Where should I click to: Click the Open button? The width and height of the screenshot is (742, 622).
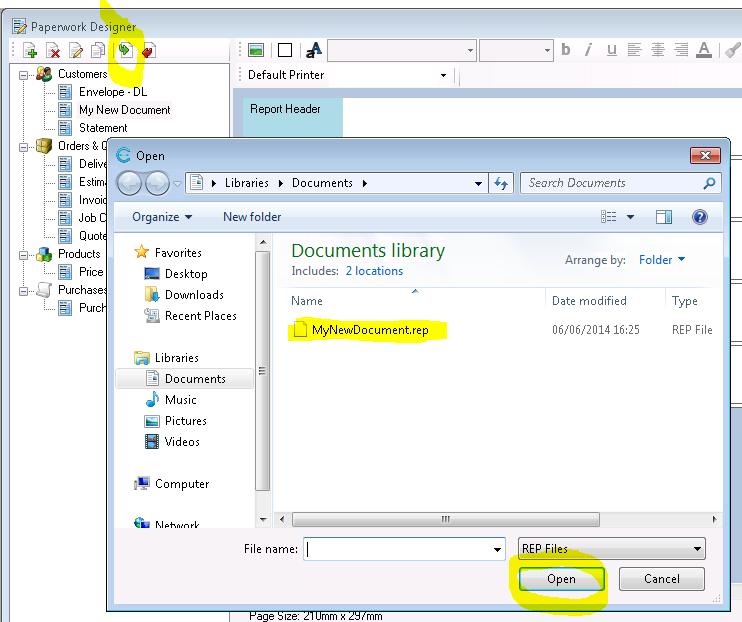[x=561, y=579]
